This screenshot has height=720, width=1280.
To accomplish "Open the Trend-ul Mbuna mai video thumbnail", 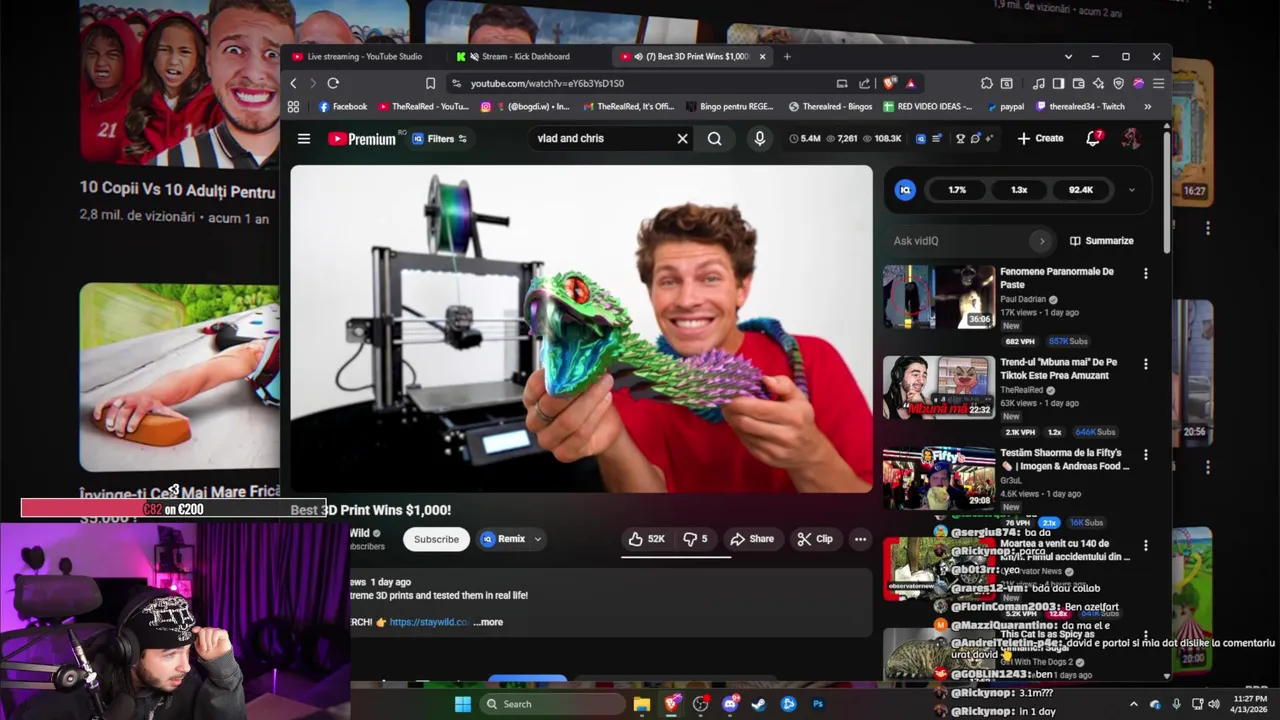I will 939,387.
